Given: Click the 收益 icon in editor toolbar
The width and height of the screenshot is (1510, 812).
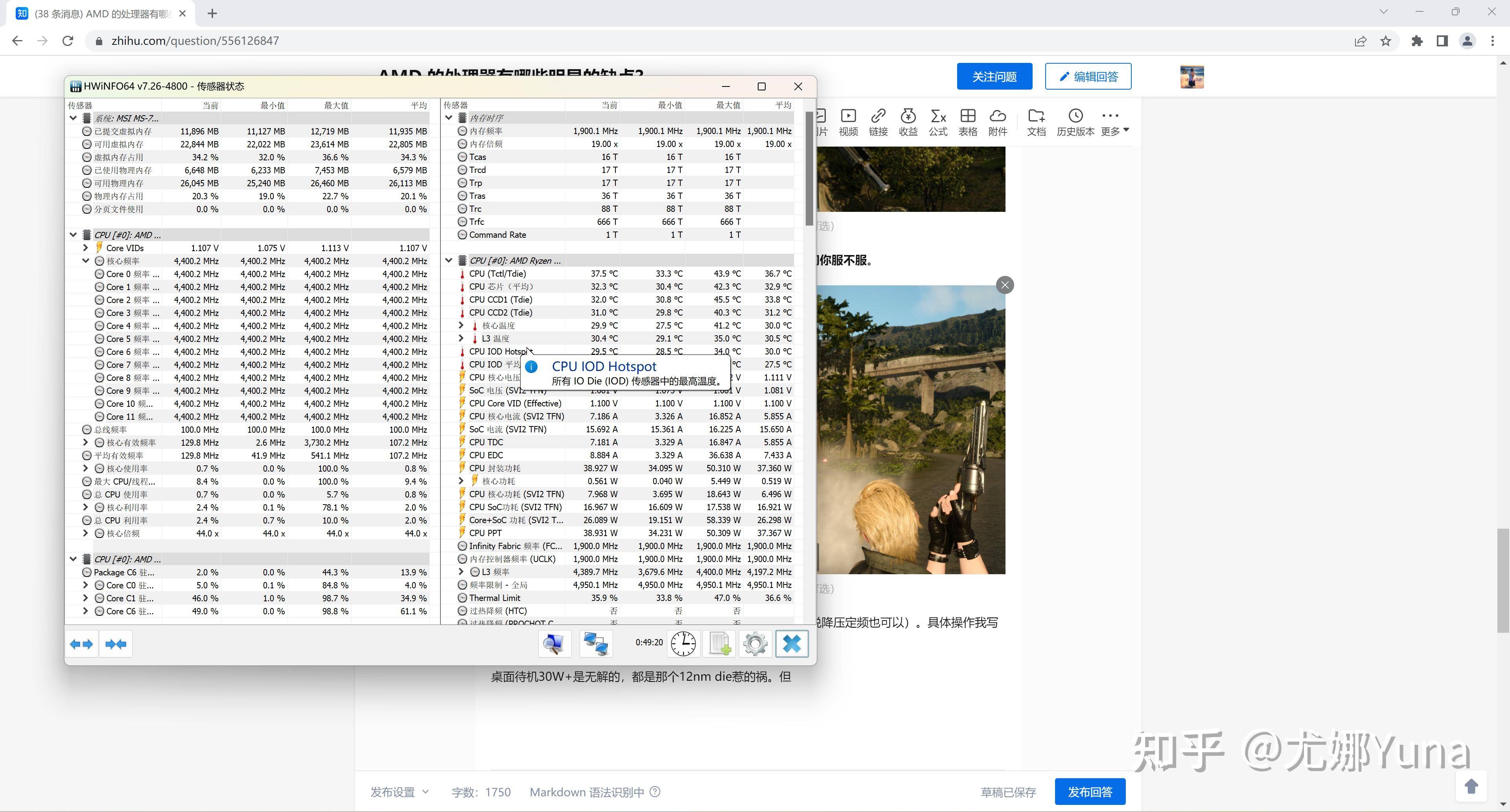Looking at the screenshot, I should tap(908, 123).
